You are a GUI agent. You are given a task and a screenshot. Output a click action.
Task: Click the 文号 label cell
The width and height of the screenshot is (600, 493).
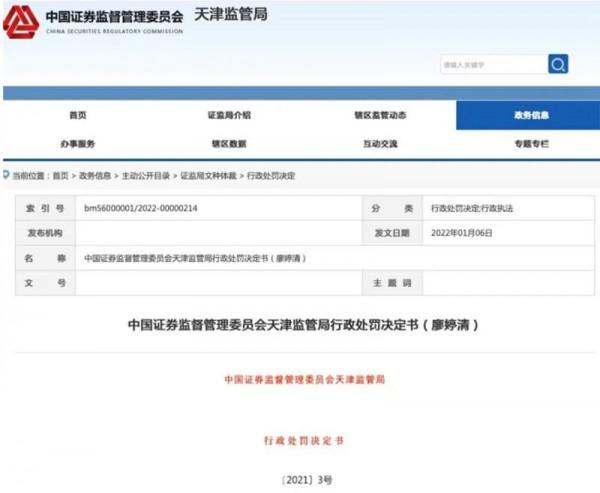point(45,283)
